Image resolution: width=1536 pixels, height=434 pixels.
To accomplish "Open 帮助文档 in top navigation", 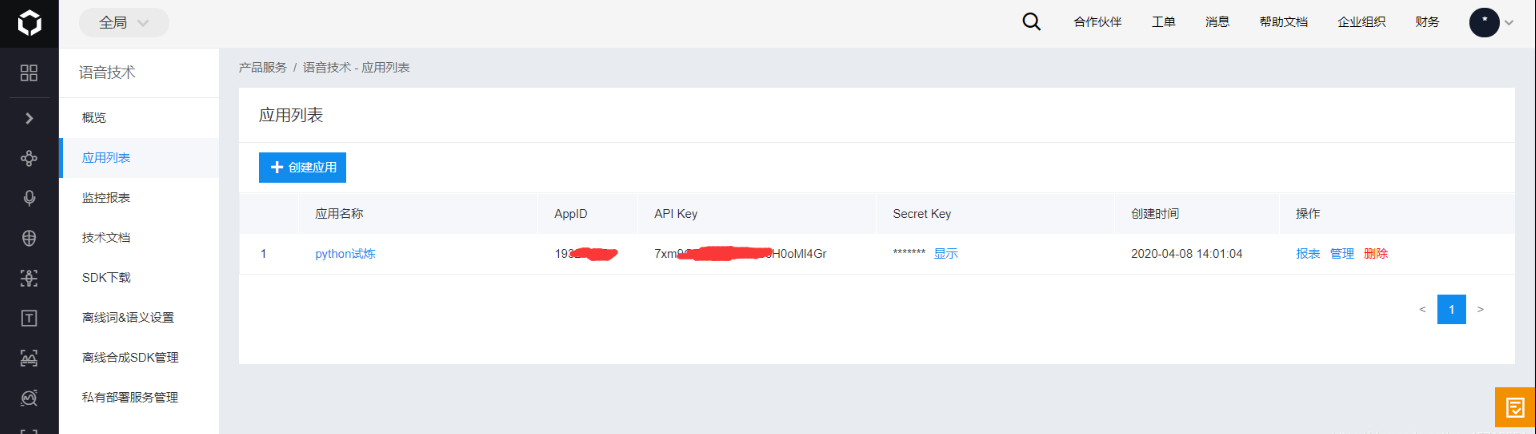I will 1283,22.
